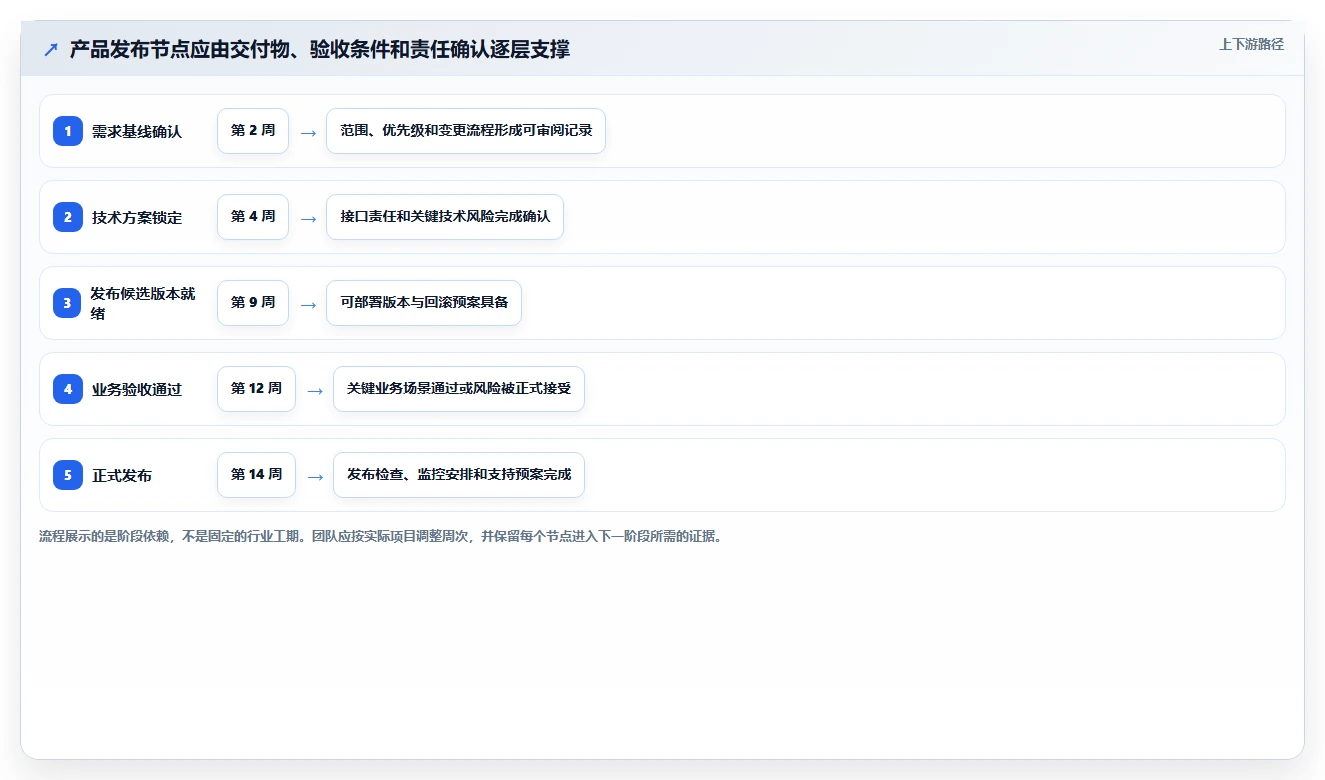Click the 正式发布 step name
Screen dimensions: 1325x780
point(122,475)
